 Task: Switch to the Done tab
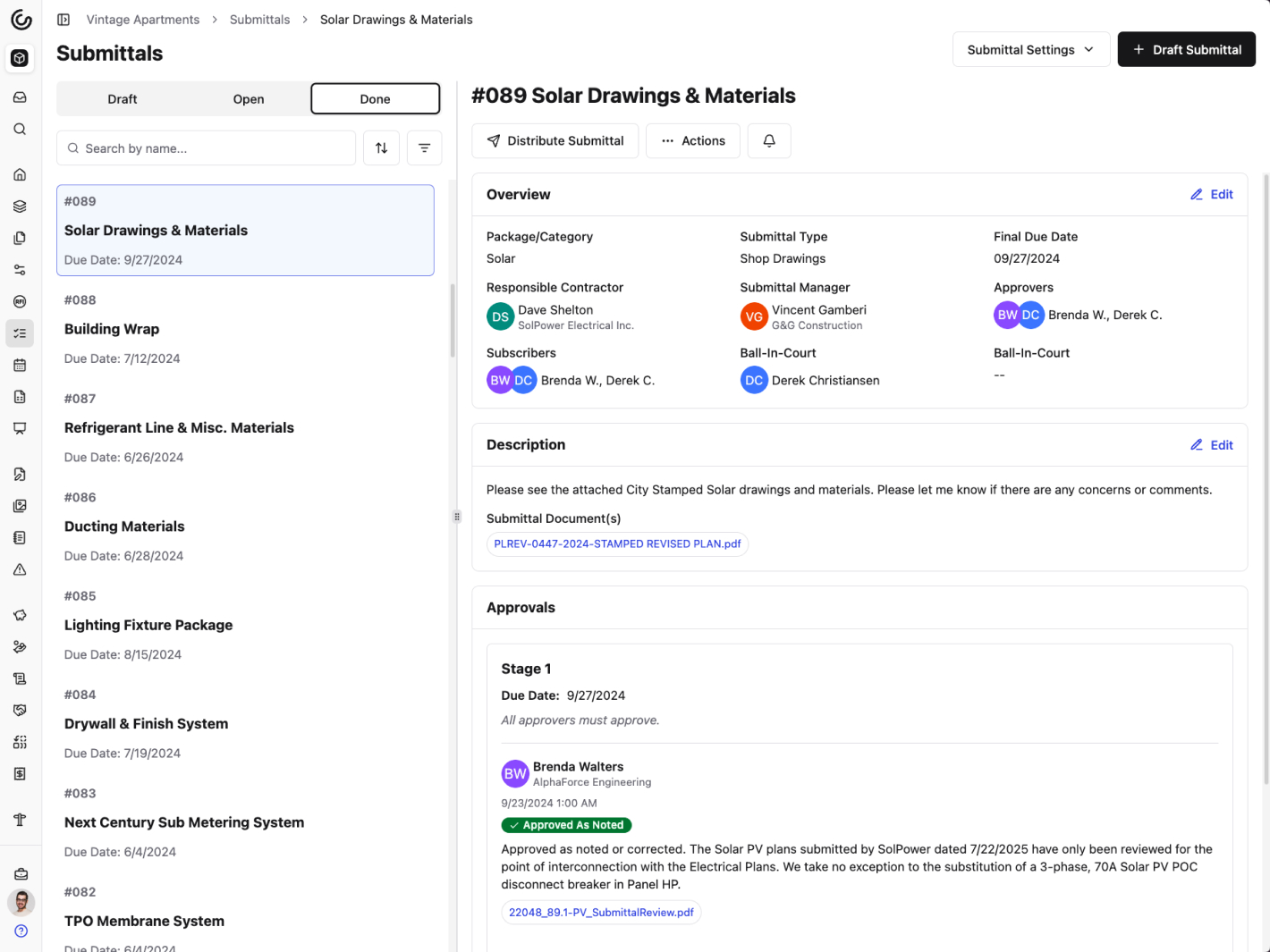[x=375, y=98]
